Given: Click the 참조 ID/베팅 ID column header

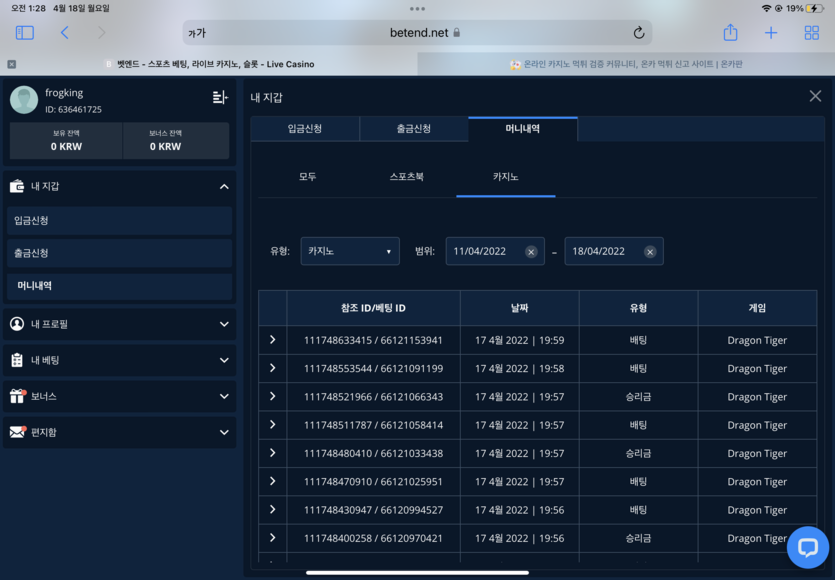Looking at the screenshot, I should click(x=373, y=308).
